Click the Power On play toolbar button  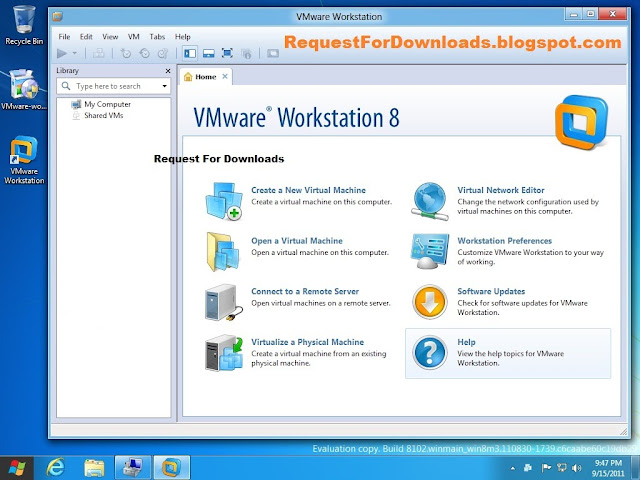click(62, 53)
